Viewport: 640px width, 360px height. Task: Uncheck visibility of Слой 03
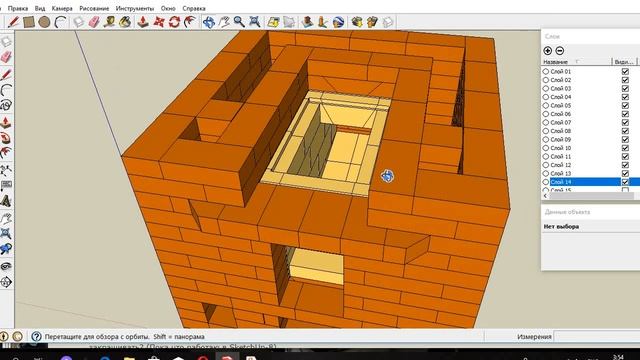625,89
